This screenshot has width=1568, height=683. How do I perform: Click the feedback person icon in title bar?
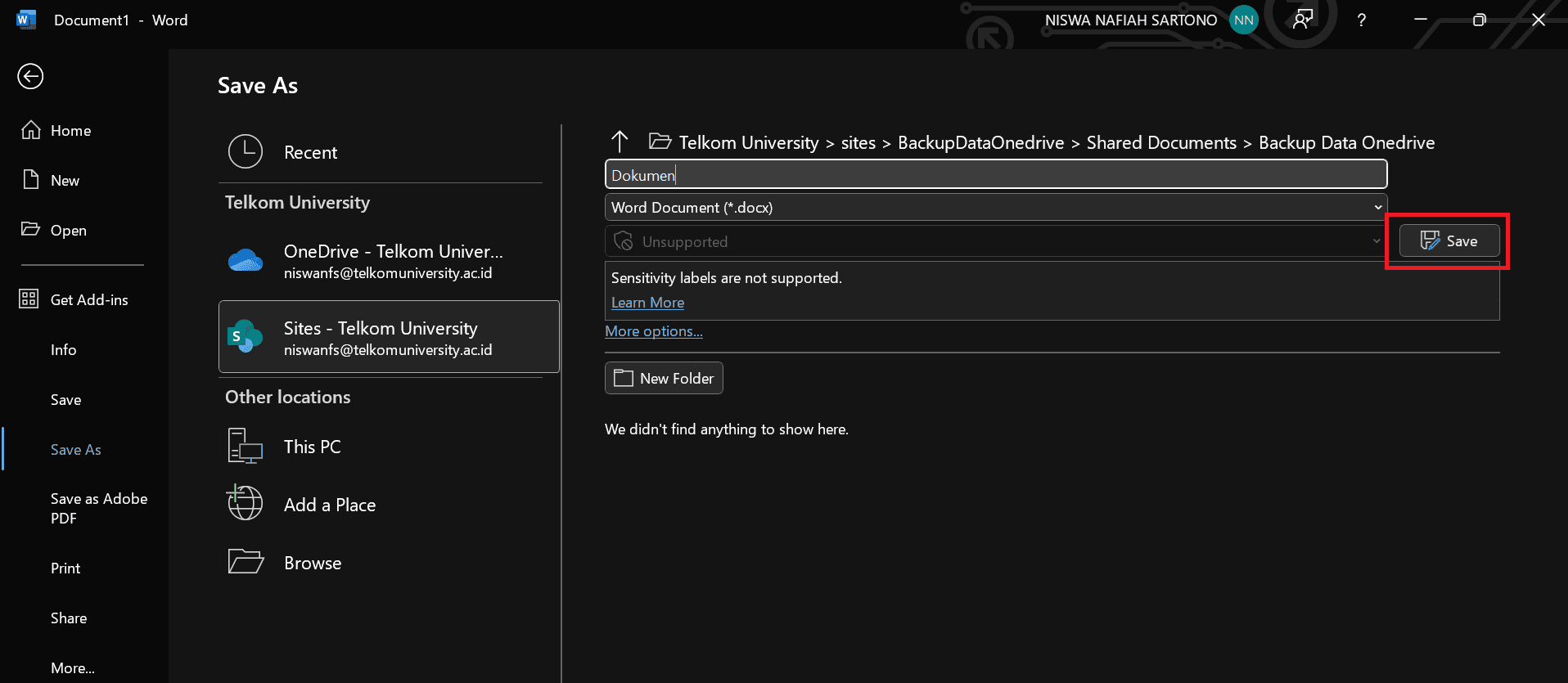(1303, 20)
